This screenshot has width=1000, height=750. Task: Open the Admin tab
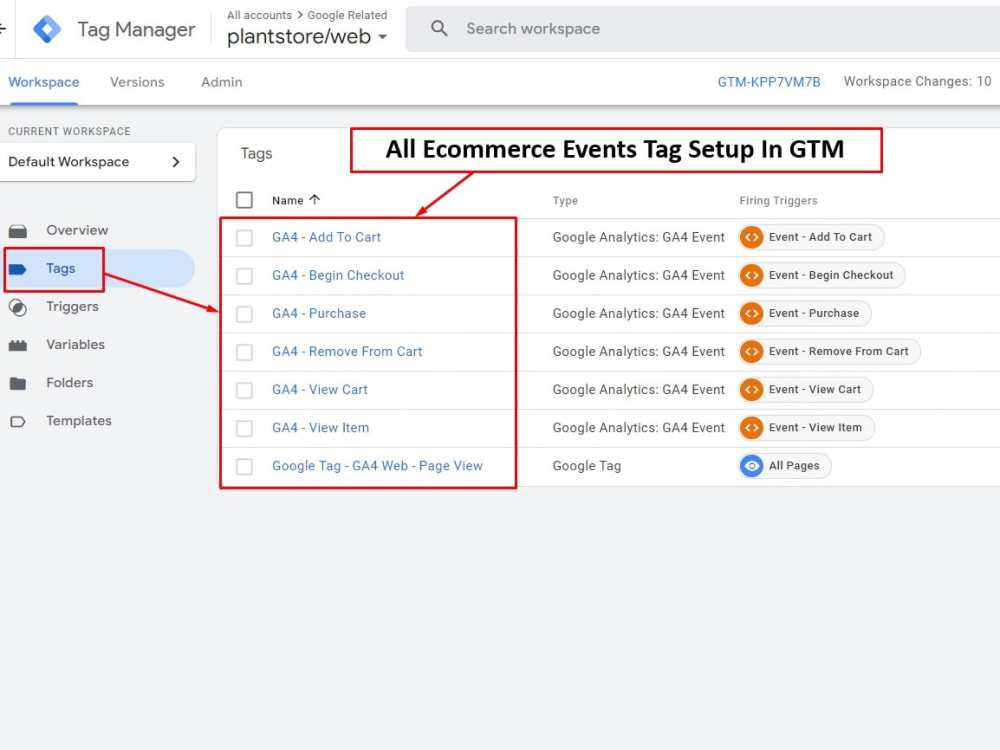220,82
